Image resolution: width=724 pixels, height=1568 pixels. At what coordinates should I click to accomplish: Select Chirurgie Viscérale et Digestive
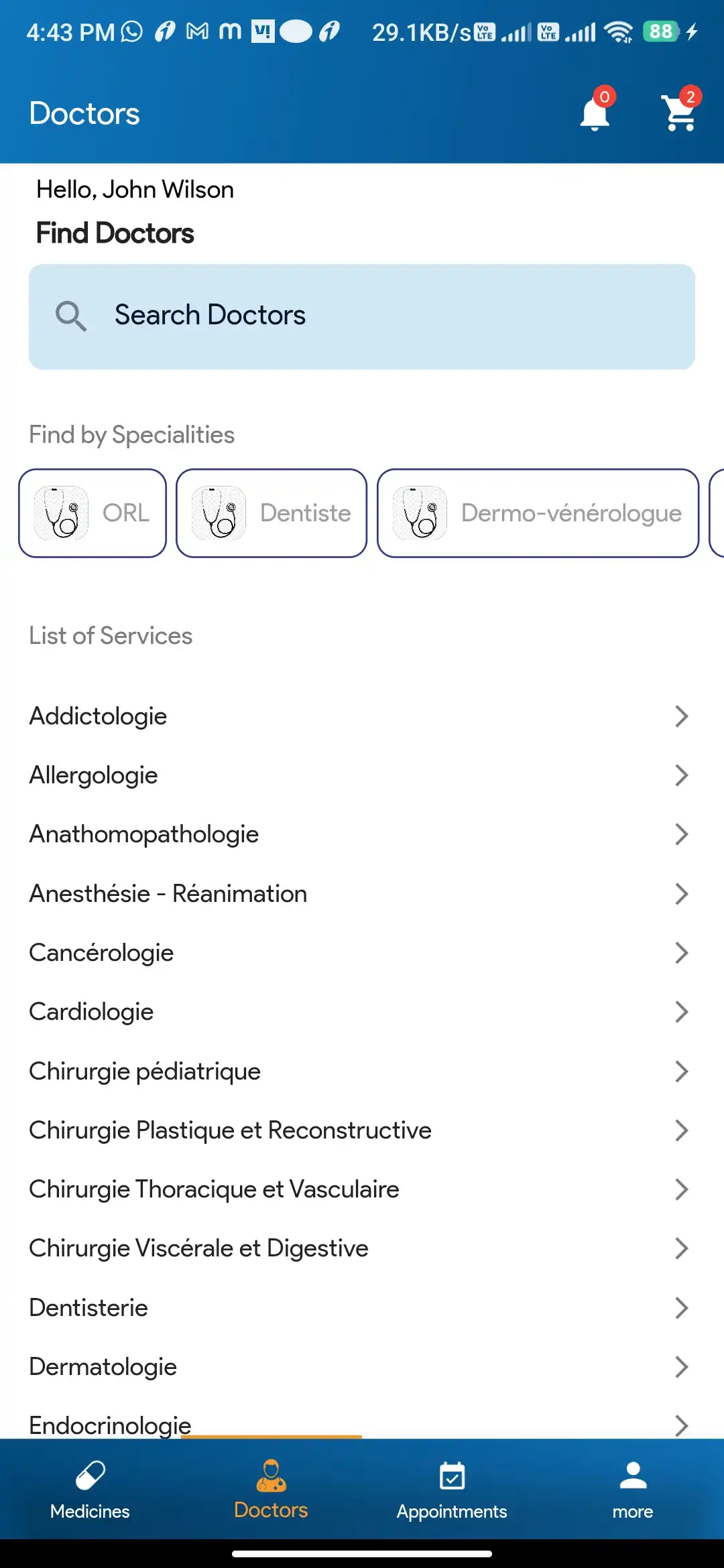pos(199,1248)
